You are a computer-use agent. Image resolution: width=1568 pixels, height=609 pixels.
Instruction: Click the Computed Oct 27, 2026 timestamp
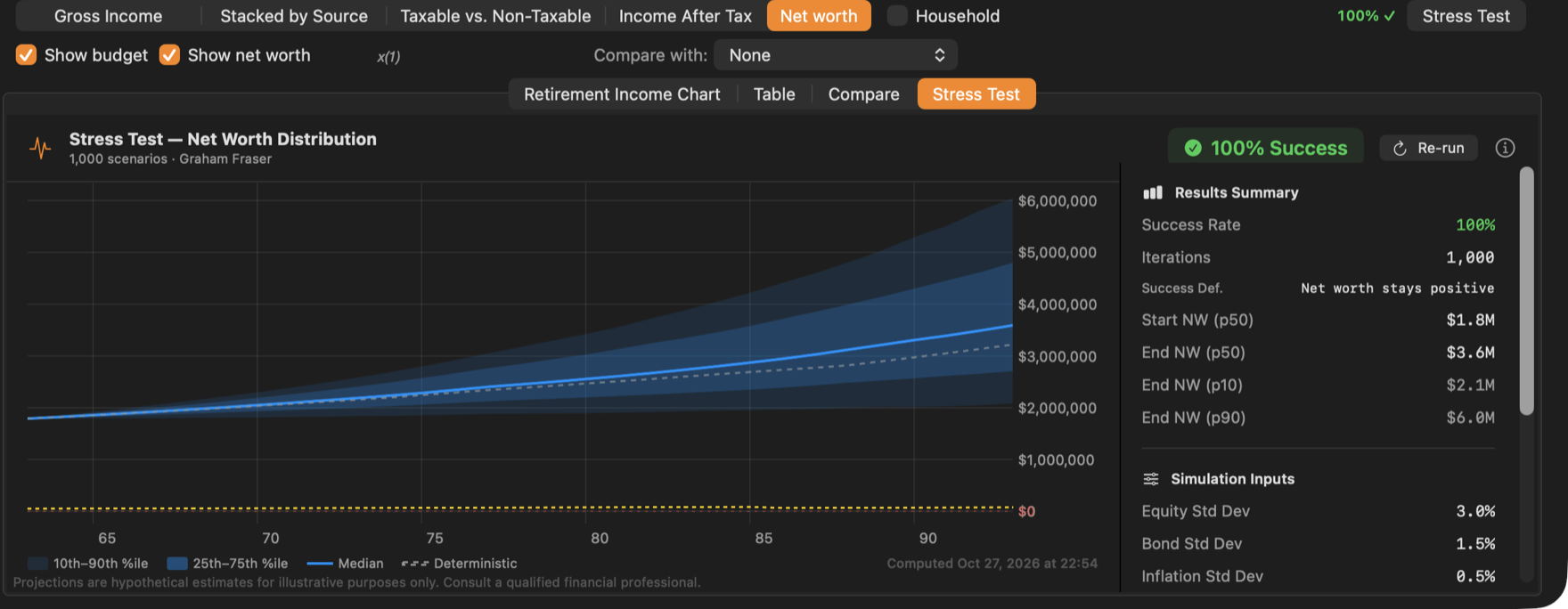(x=992, y=564)
